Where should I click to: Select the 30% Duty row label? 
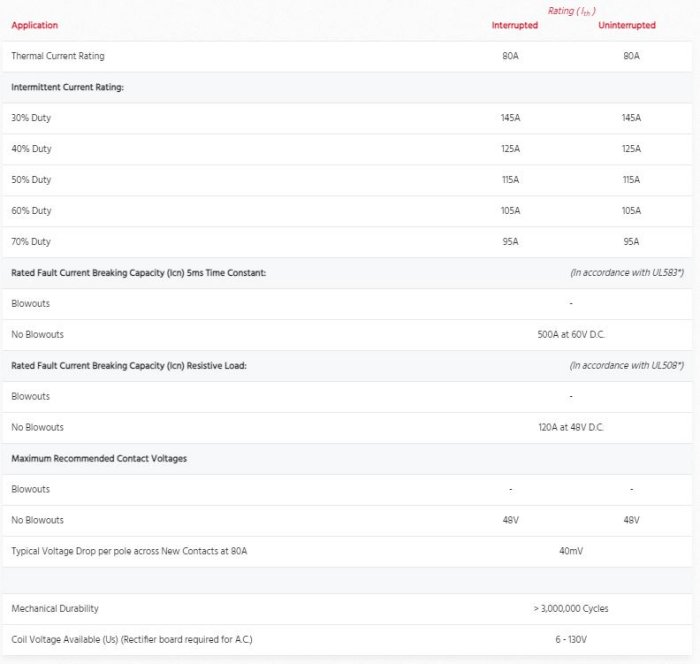(31, 118)
